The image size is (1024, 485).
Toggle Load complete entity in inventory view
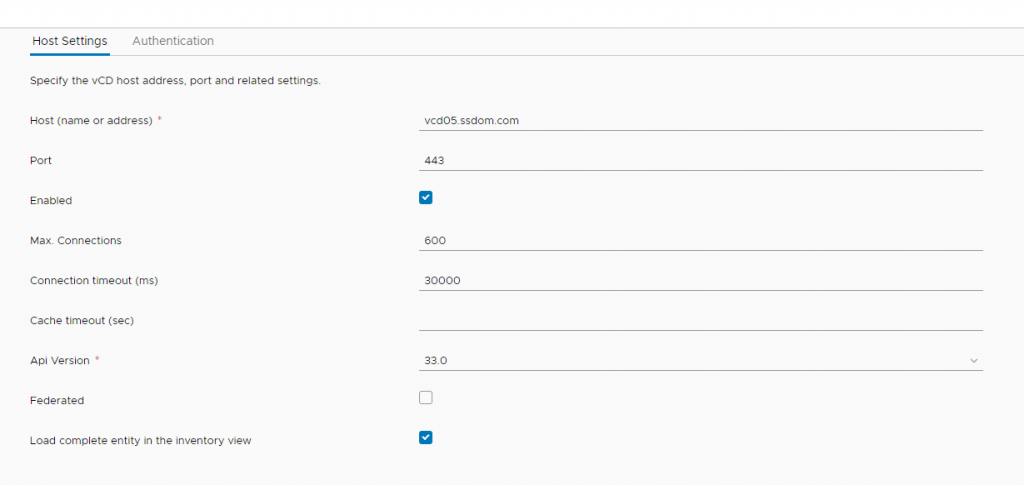426,437
